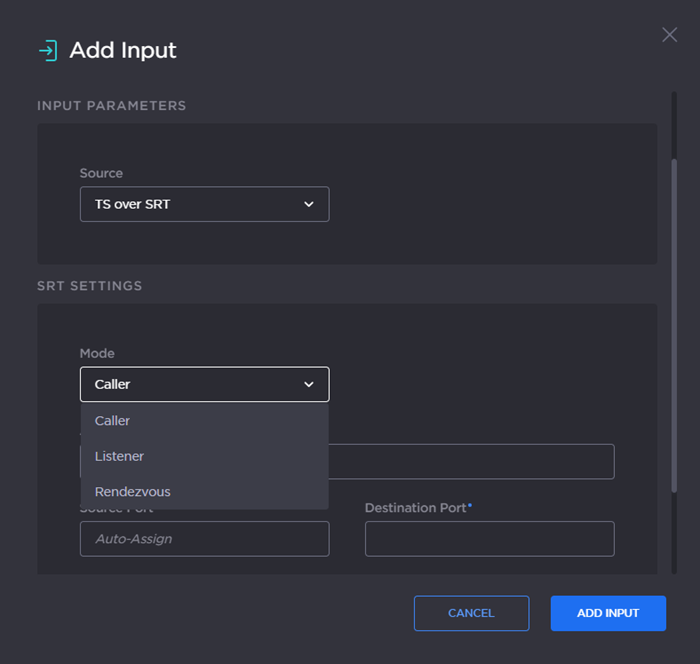Click the chevron arrow on Mode dropdown

308,384
